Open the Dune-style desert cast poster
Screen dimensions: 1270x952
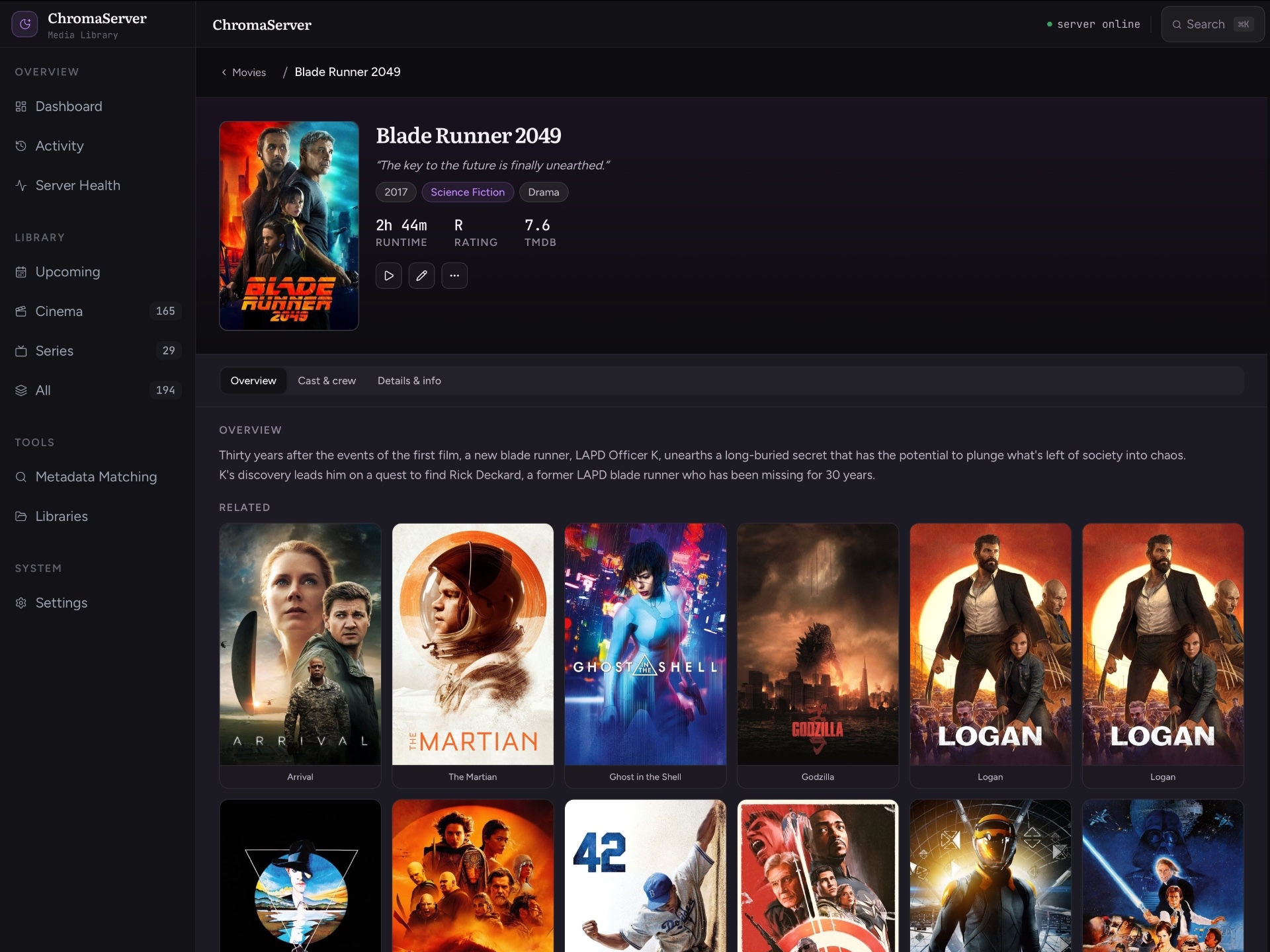[x=473, y=876]
